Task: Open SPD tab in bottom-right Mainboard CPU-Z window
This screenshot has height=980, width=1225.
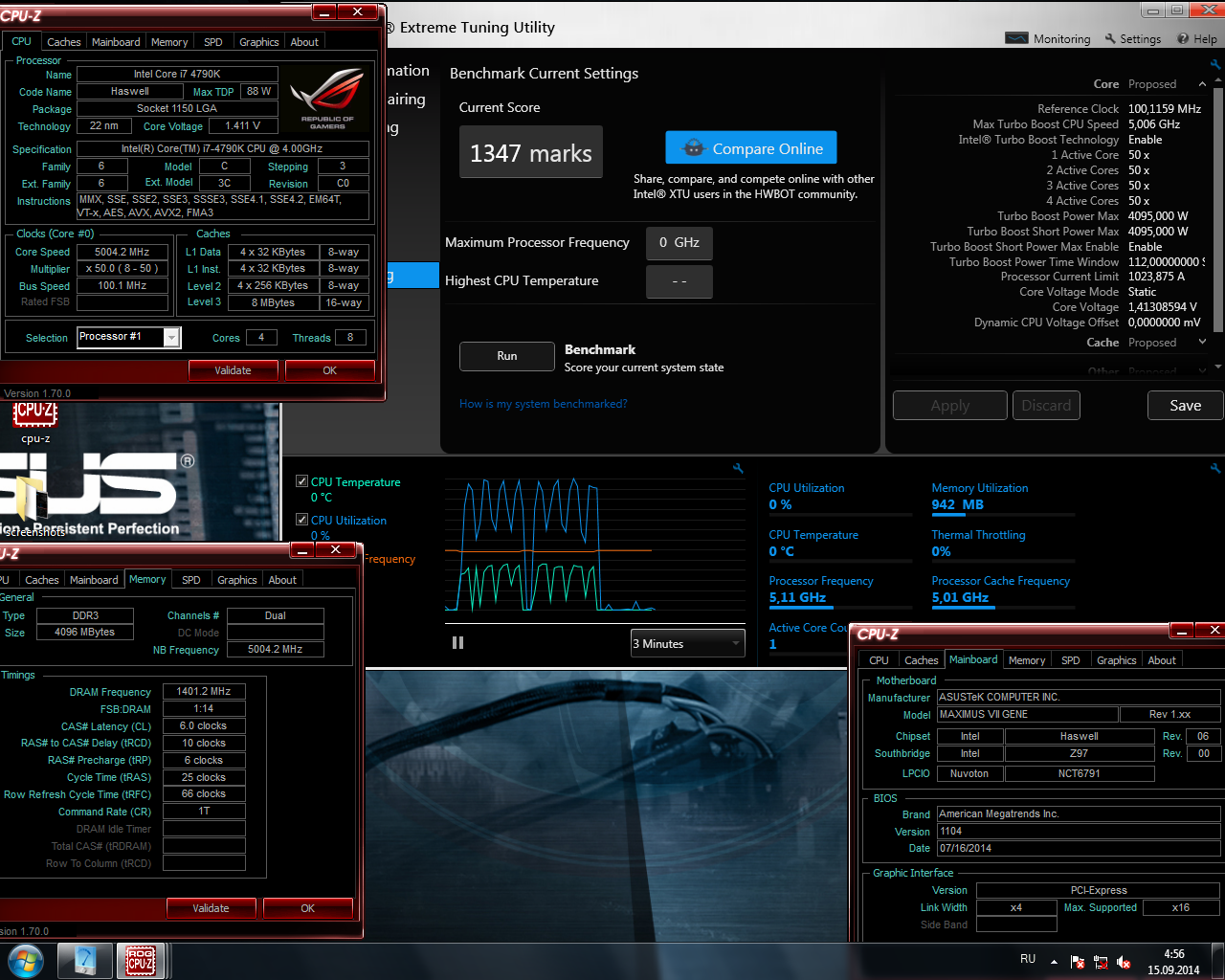Action: tap(1070, 660)
